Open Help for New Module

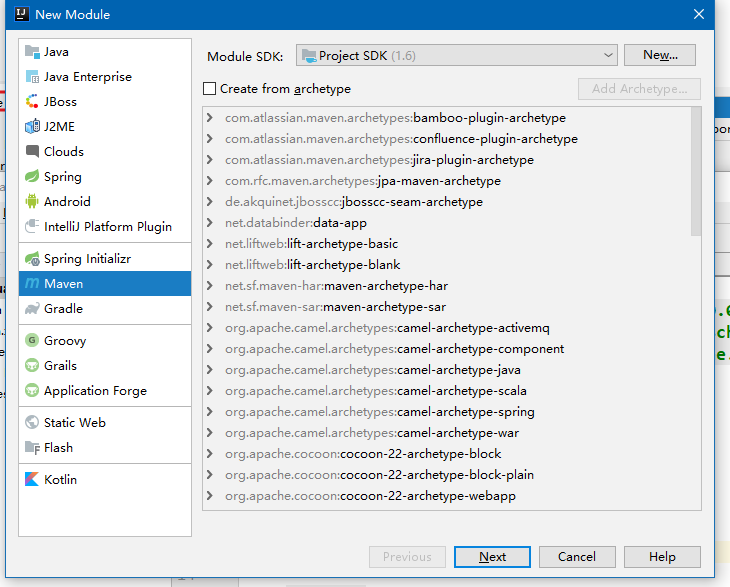662,557
